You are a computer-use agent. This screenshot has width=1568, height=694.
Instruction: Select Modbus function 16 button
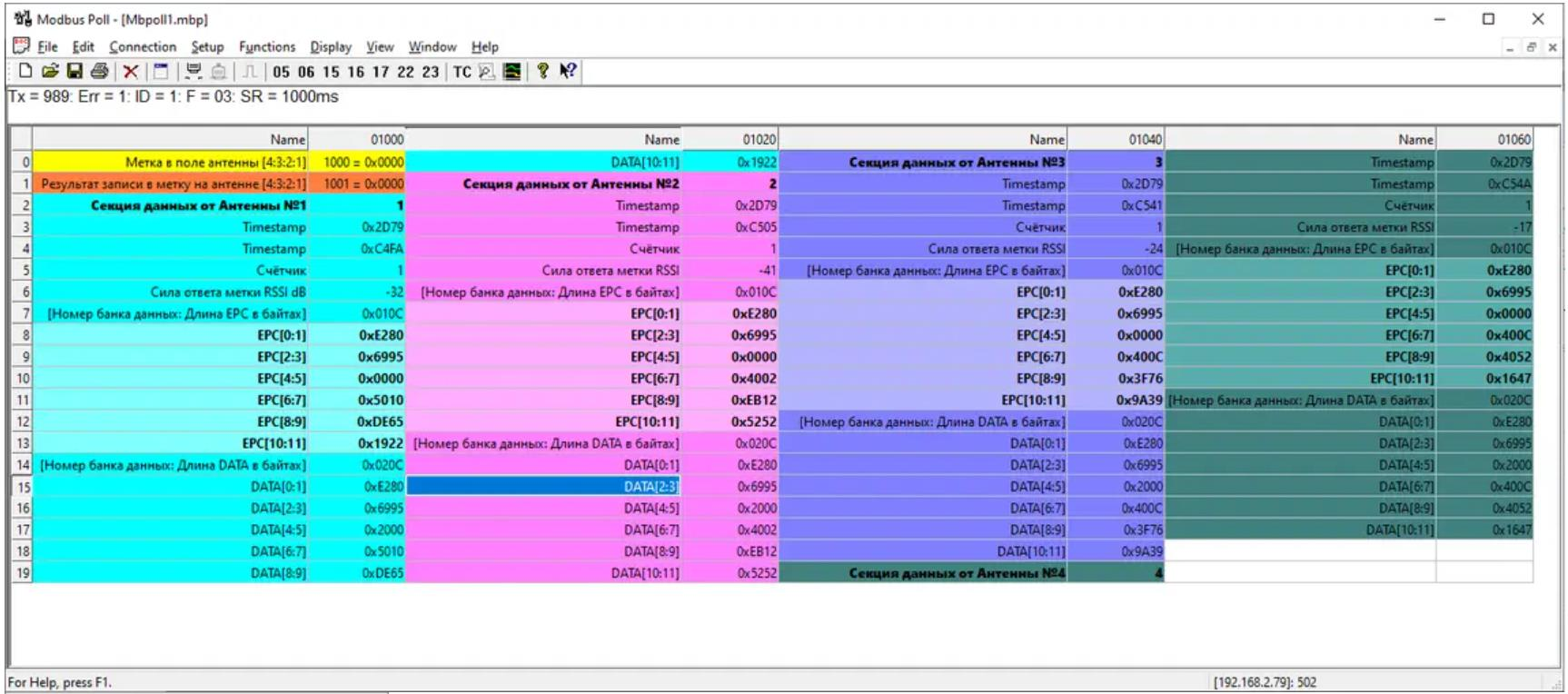click(x=355, y=72)
